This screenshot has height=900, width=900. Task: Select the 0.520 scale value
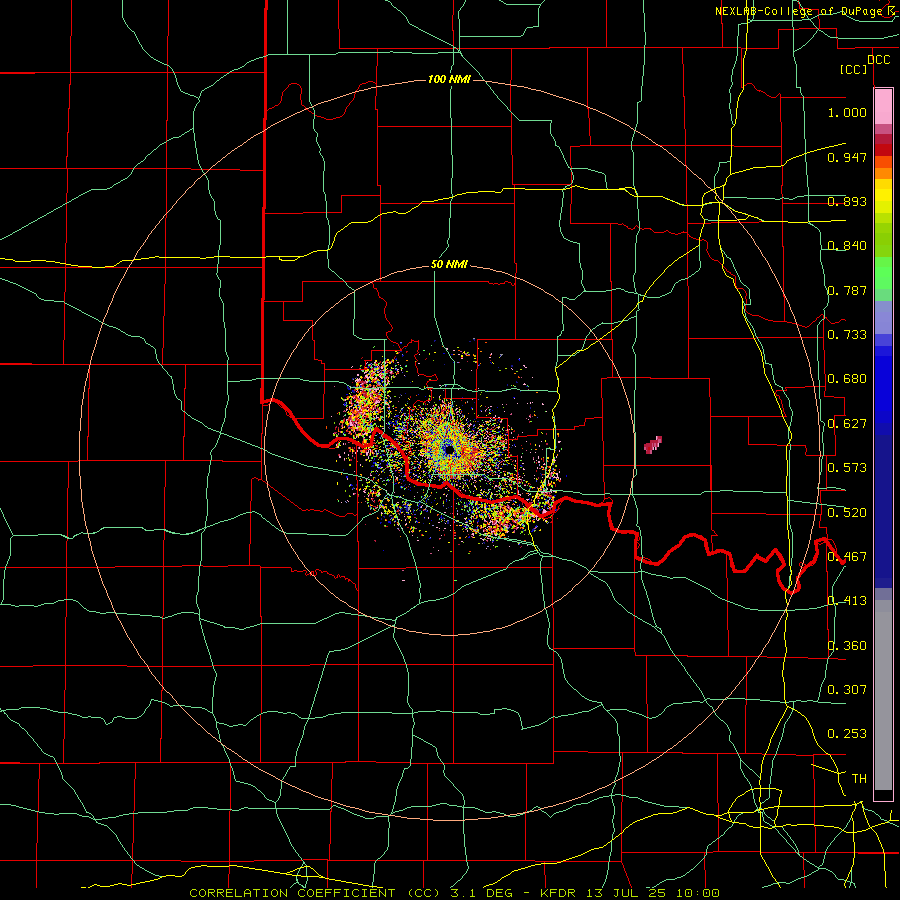[x=847, y=513]
